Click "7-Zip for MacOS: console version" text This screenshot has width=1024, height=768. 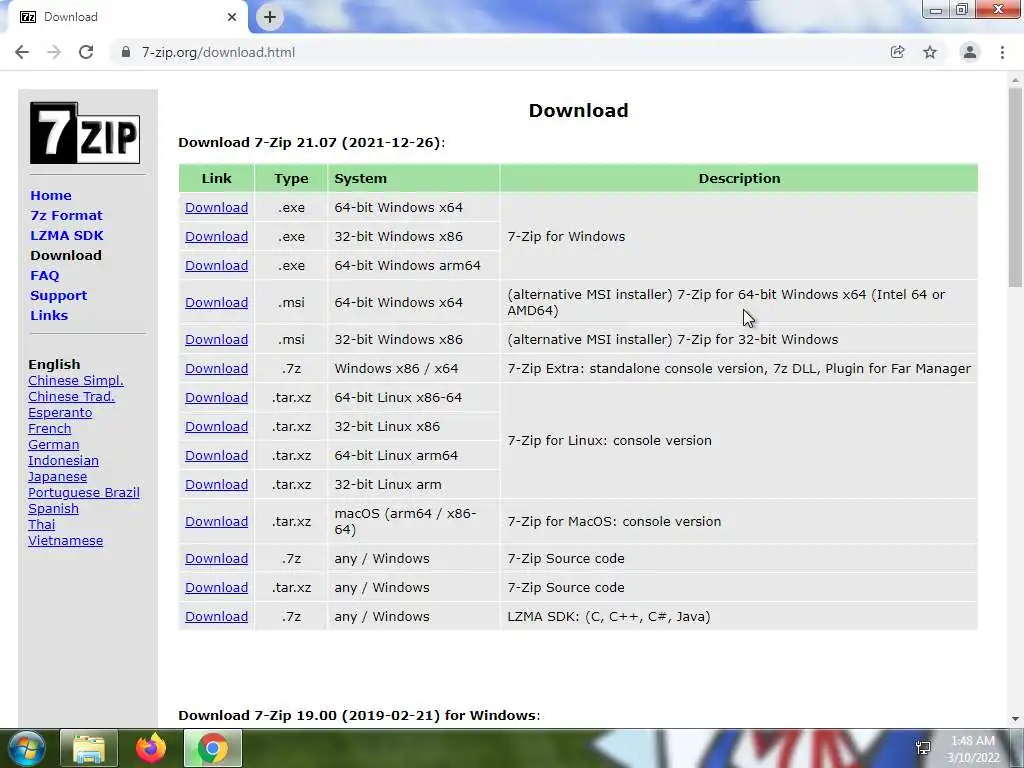click(614, 522)
